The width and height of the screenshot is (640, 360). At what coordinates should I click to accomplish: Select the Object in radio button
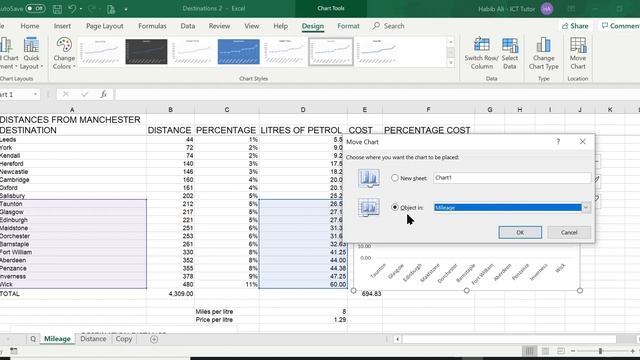coord(395,207)
